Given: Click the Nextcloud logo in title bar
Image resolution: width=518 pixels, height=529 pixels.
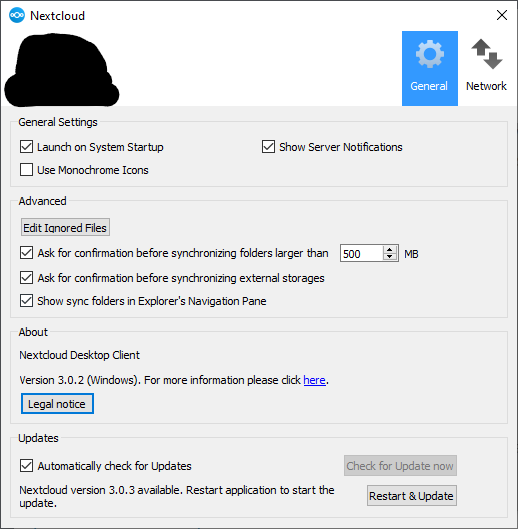Looking at the screenshot, I should tap(17, 16).
